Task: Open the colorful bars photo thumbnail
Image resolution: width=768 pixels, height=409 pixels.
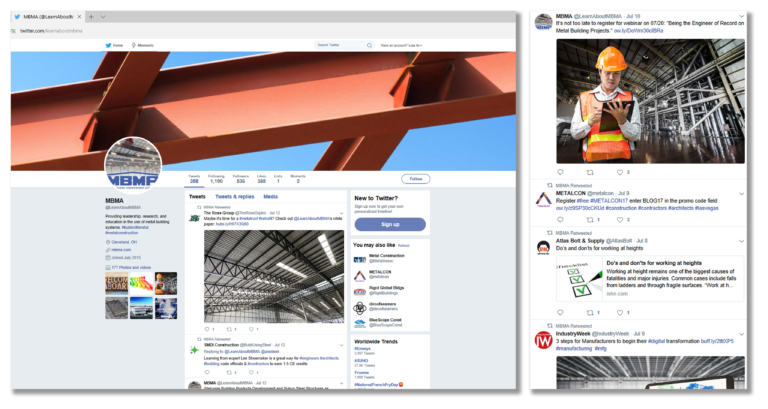Action: click(x=141, y=283)
